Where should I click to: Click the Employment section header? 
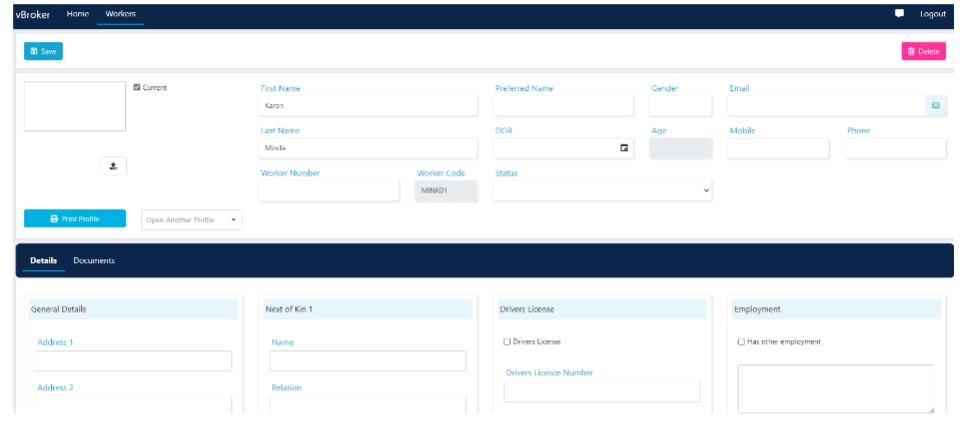(836, 309)
